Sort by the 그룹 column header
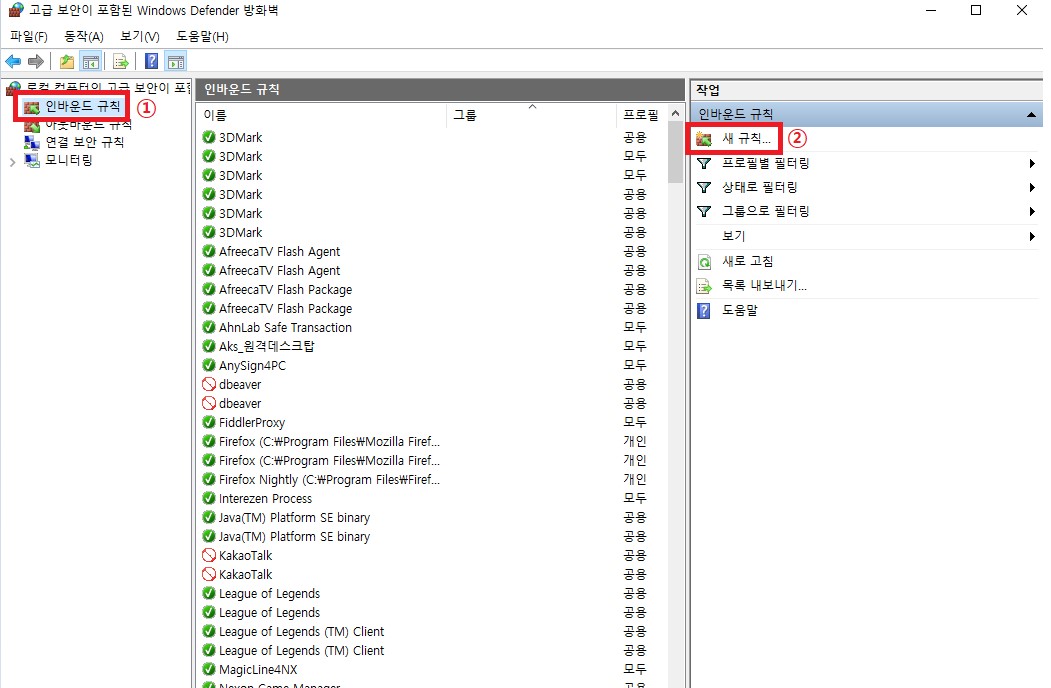Screen dimensions: 1051x688 pos(531,115)
